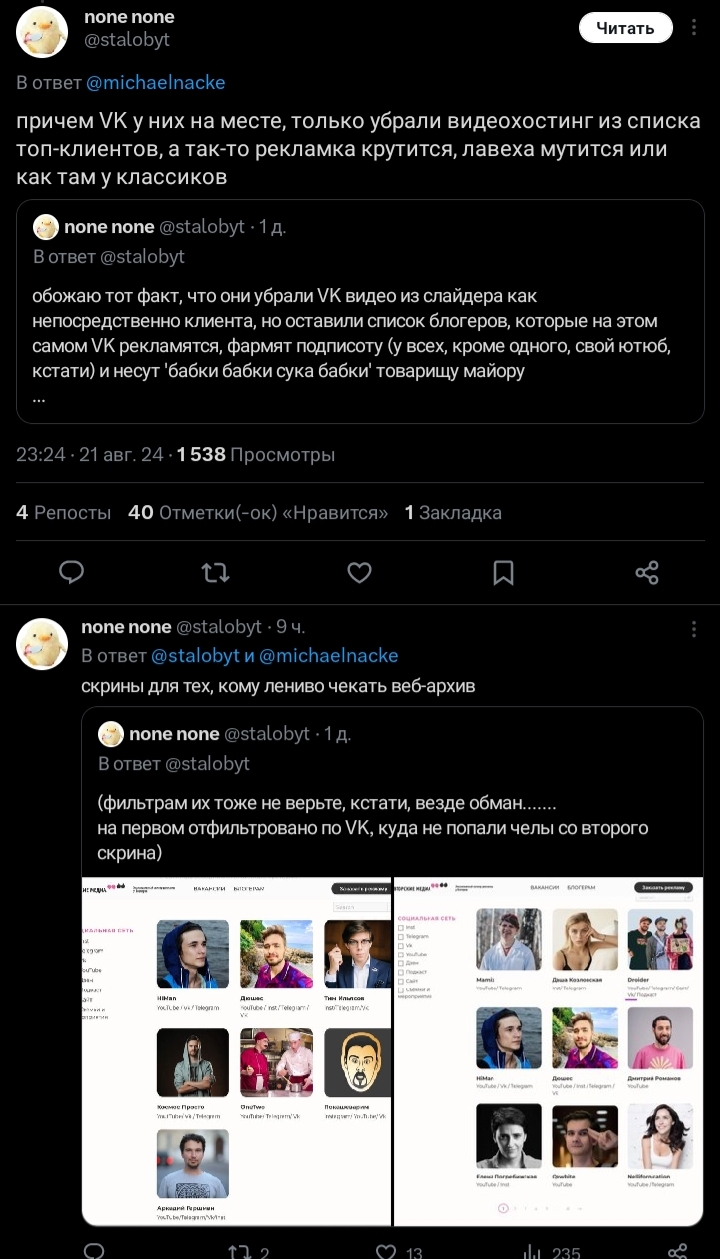Open the three-dot menu of the top tweet
Image resolution: width=720 pixels, height=1259 pixels.
[x=694, y=28]
